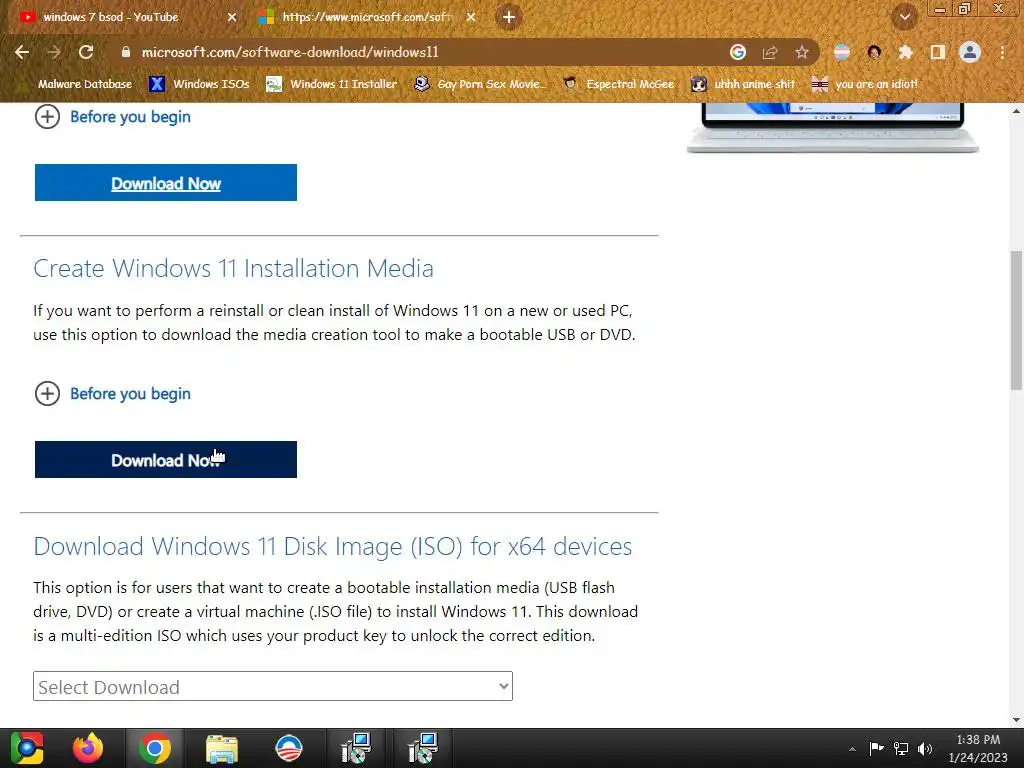Viewport: 1024px width, 768px height.
Task: Click the first installer taskbar icon
Action: [x=356, y=748]
